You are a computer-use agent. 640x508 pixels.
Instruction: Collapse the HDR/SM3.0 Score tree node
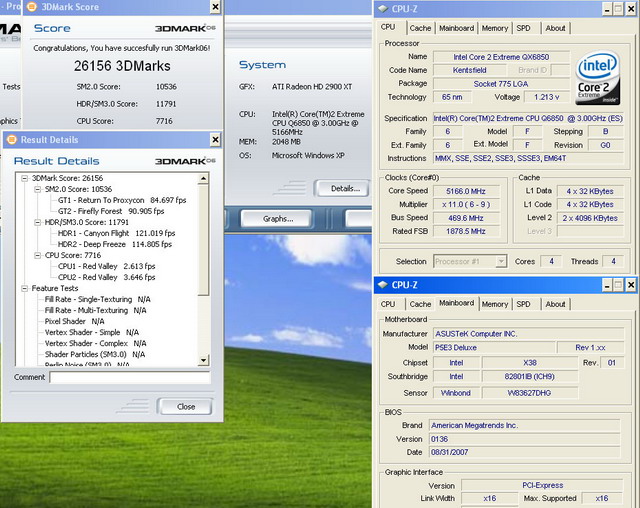click(36, 222)
